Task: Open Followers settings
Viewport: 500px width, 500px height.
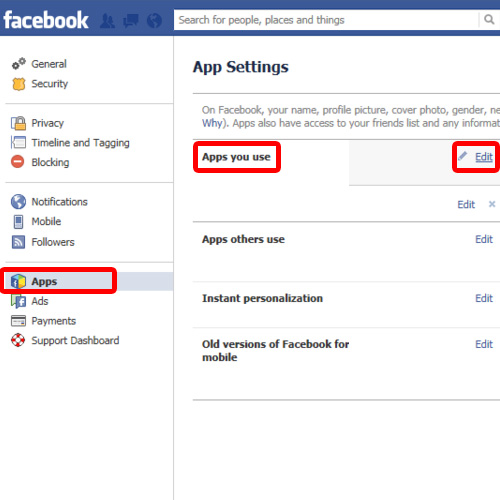Action: tap(53, 242)
